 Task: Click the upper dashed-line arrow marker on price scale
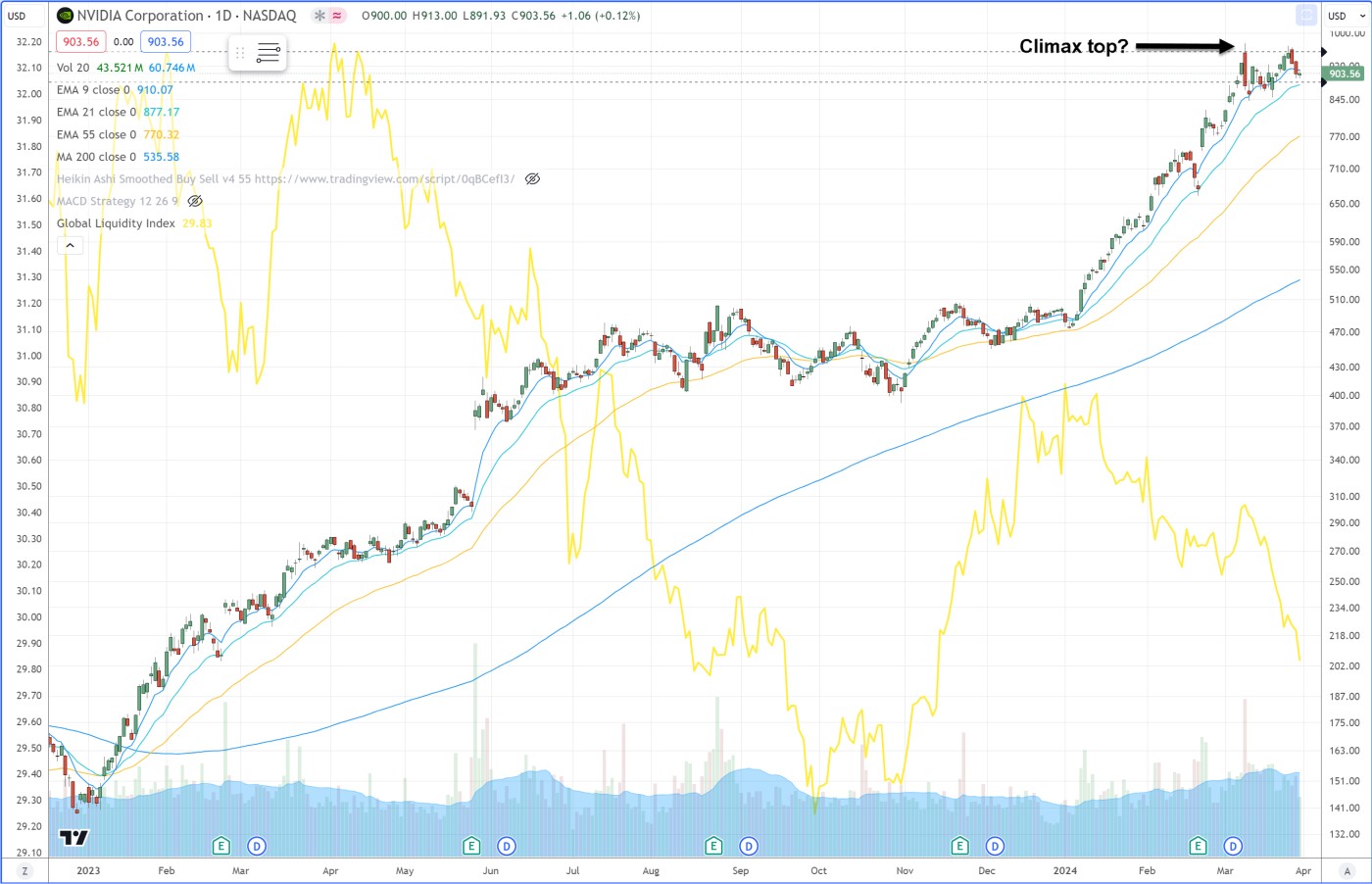pos(1324,51)
